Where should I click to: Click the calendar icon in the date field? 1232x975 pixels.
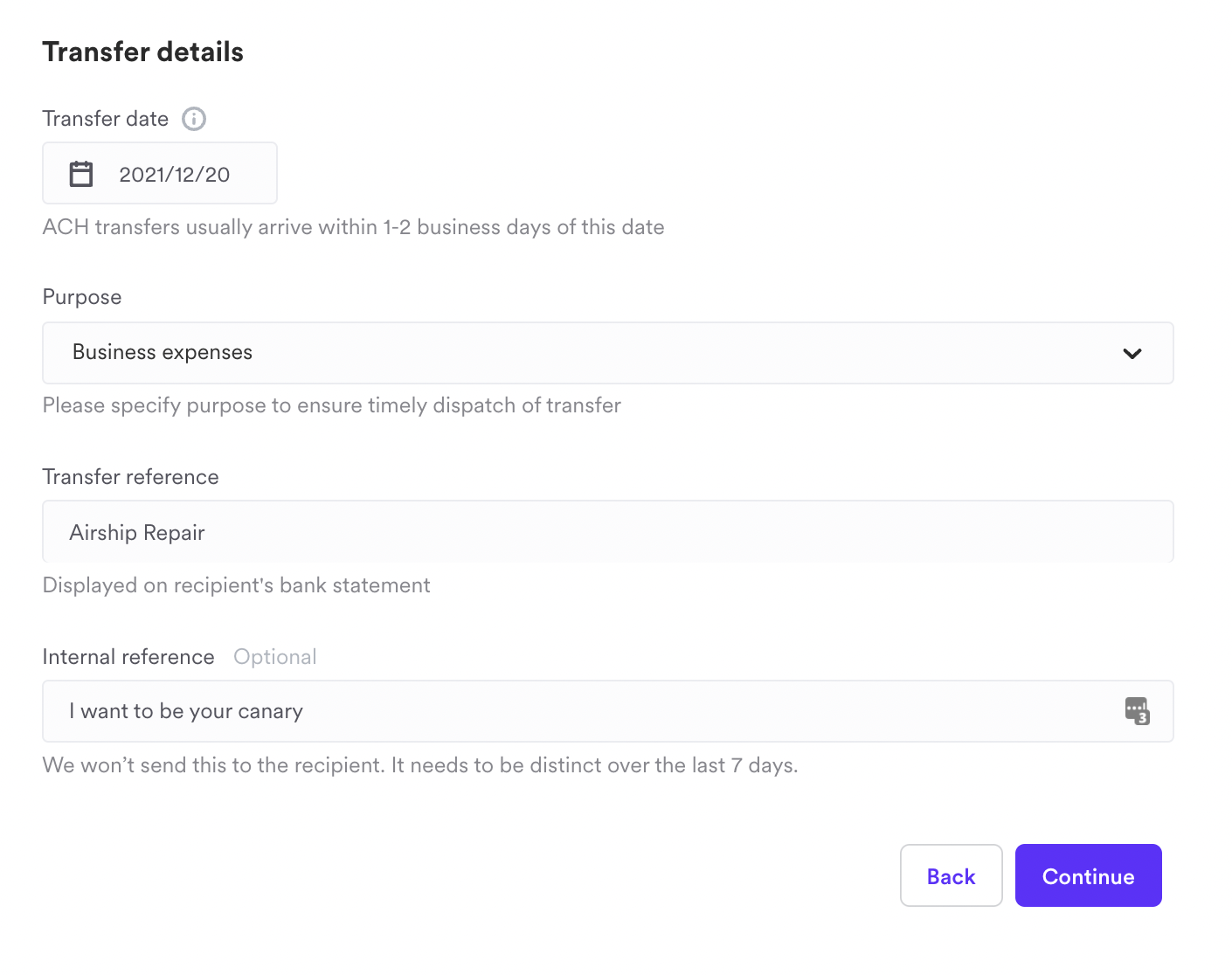coord(81,174)
